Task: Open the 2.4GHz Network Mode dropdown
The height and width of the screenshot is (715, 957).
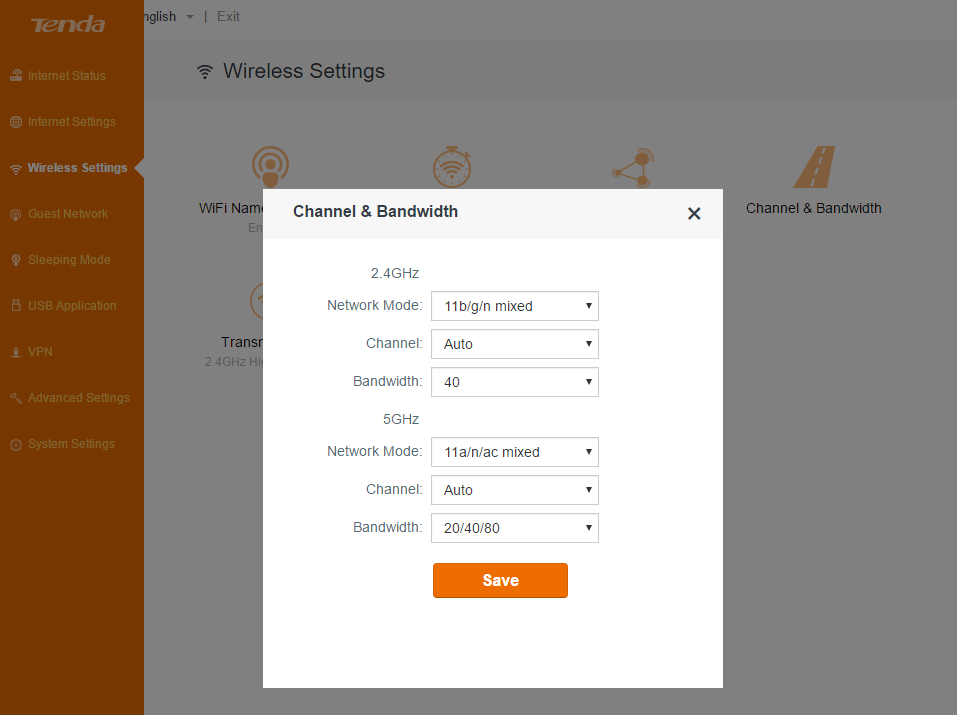Action: (x=514, y=306)
